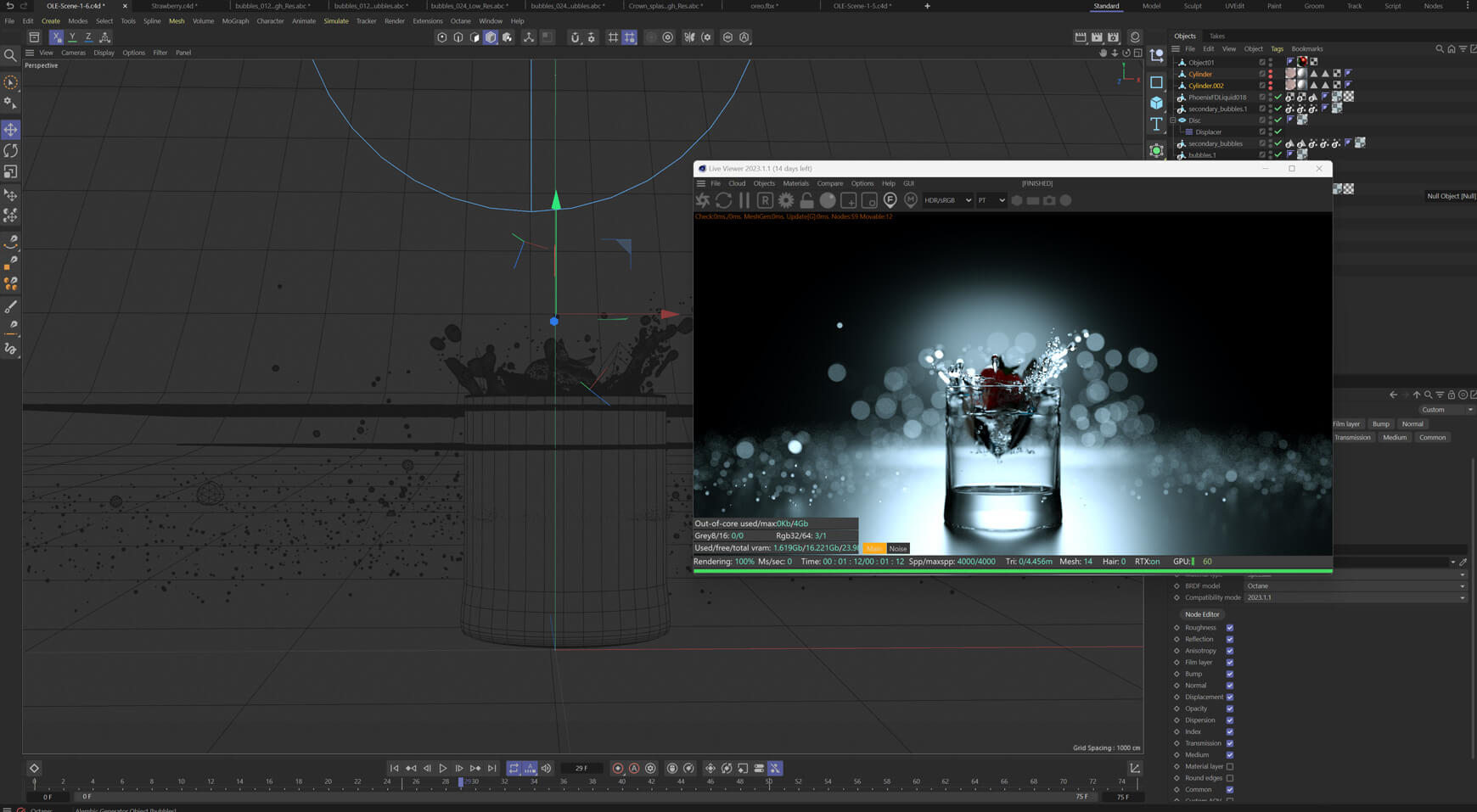Click the Medium material channel button

click(x=1395, y=438)
